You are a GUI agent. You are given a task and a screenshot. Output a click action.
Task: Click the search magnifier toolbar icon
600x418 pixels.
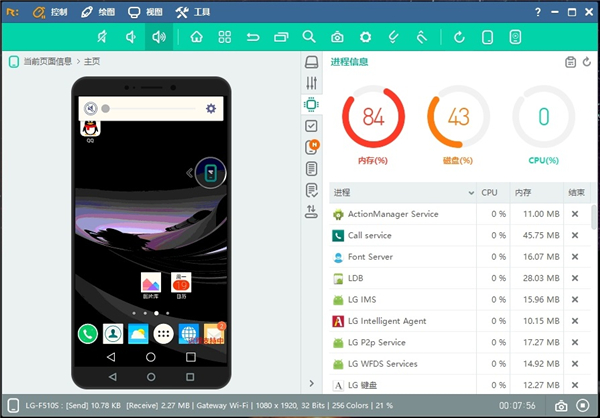click(x=309, y=37)
